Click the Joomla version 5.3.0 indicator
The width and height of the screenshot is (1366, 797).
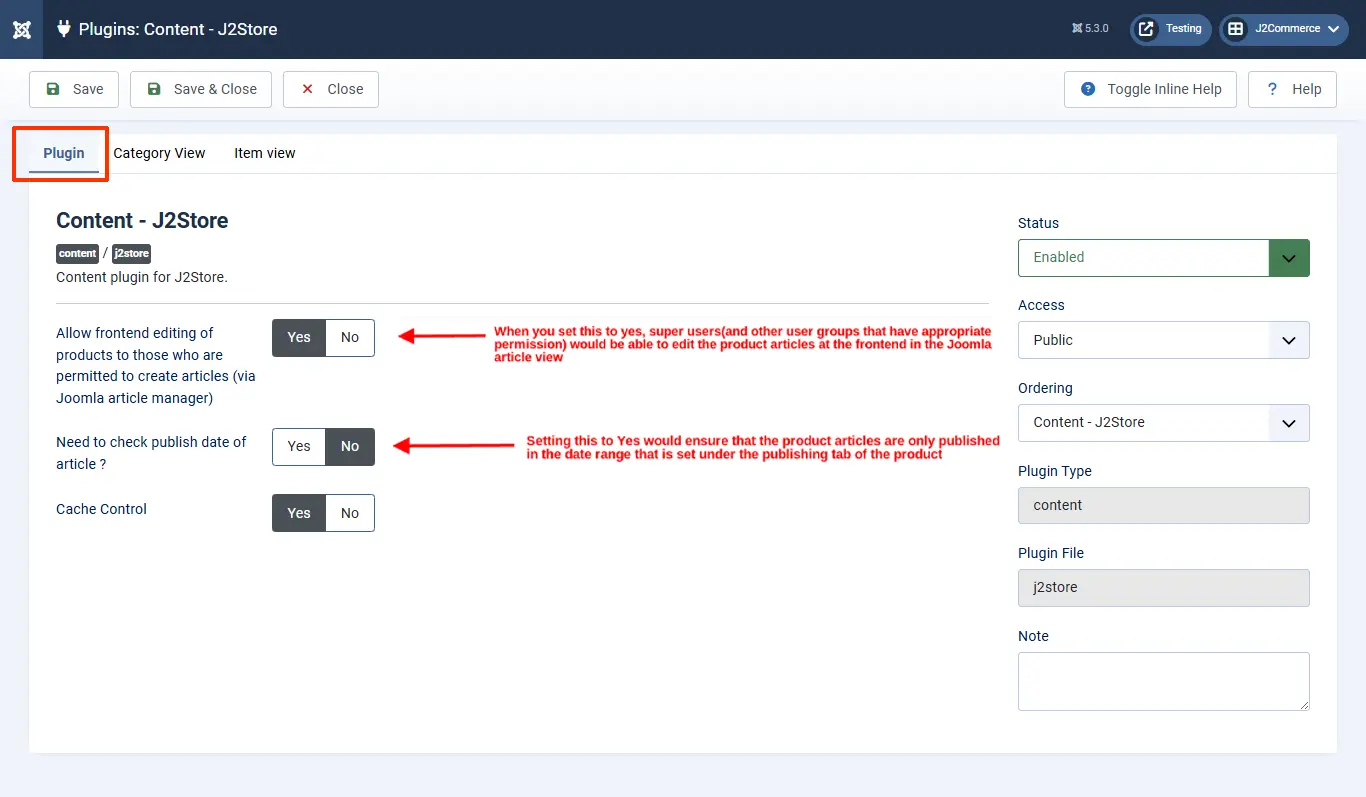1090,29
